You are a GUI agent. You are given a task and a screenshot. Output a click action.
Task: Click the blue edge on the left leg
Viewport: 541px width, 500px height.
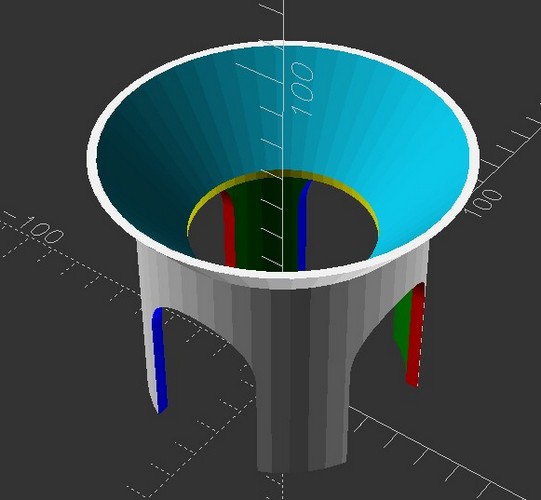(x=159, y=359)
